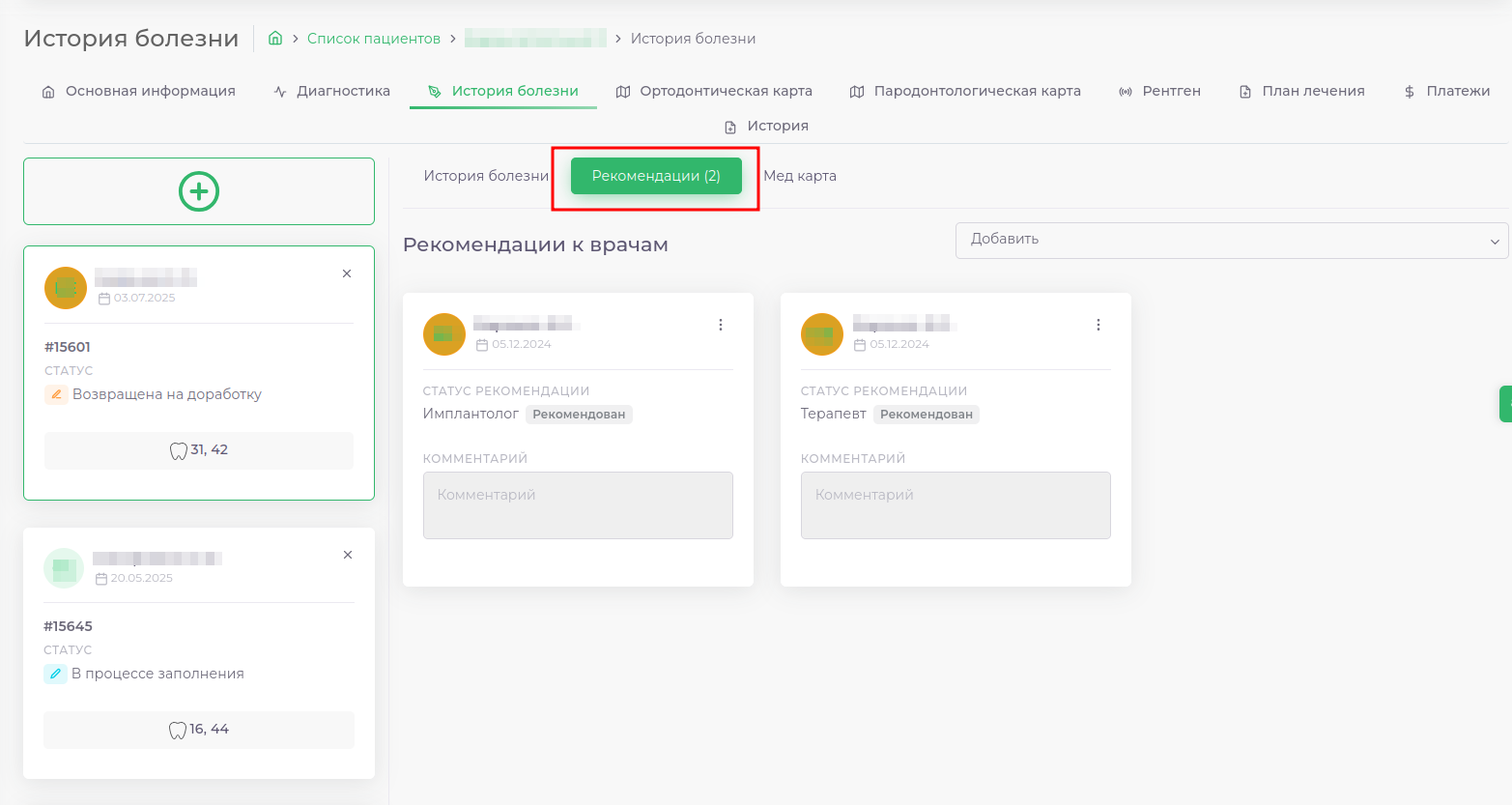Click the Рекомендации (2) button
This screenshot has height=805, width=1512.
[656, 176]
